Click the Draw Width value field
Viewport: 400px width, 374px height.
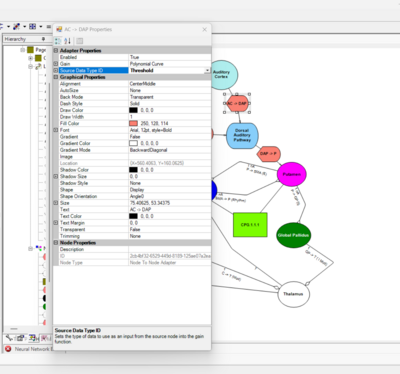coord(170,117)
